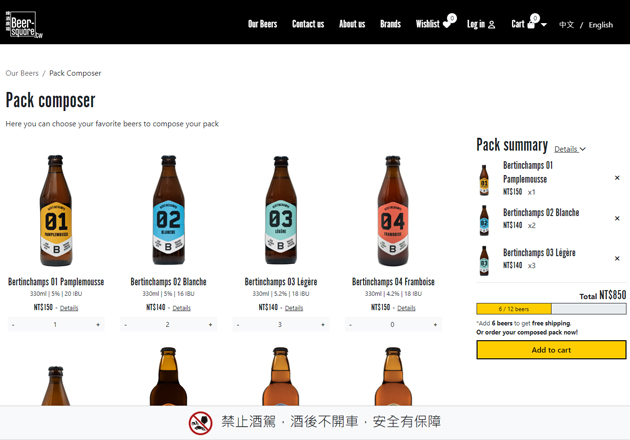Image resolution: width=630 pixels, height=440 pixels.
Task: Remove Bertinchamps 01 Pamplemousse from pack summary
Action: [x=617, y=178]
